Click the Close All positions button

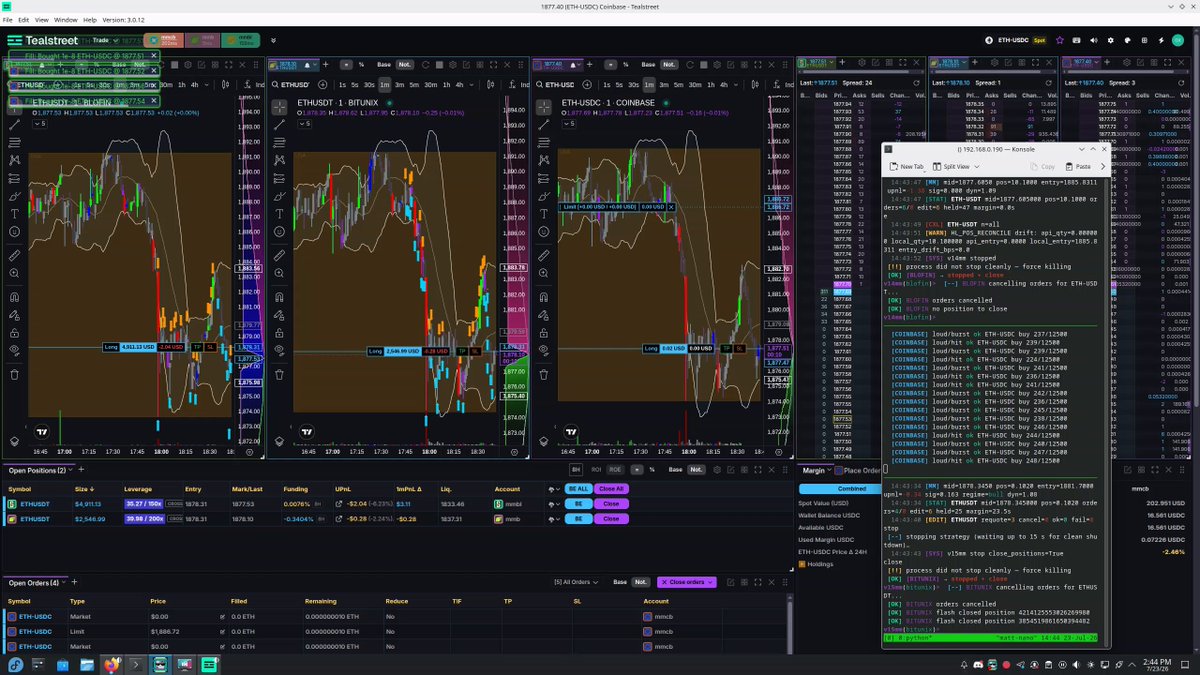click(611, 489)
